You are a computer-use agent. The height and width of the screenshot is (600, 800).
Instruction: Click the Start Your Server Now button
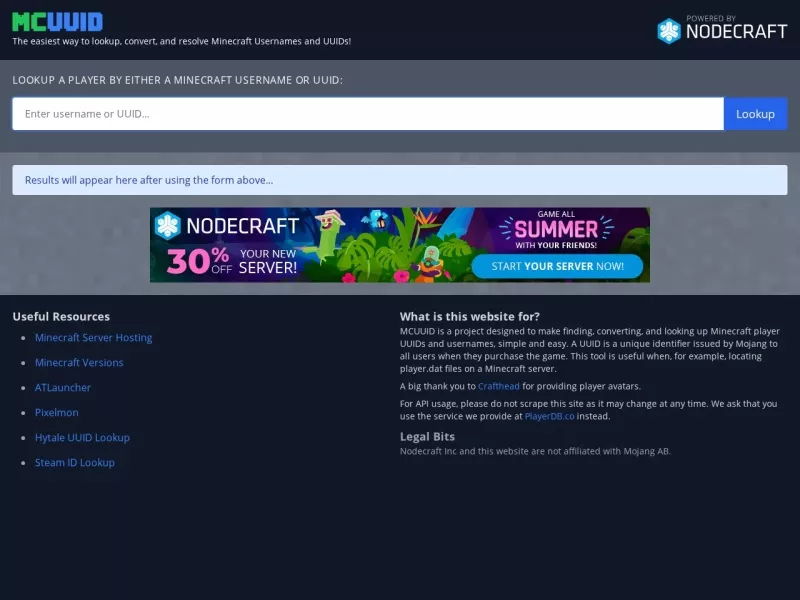tap(557, 266)
